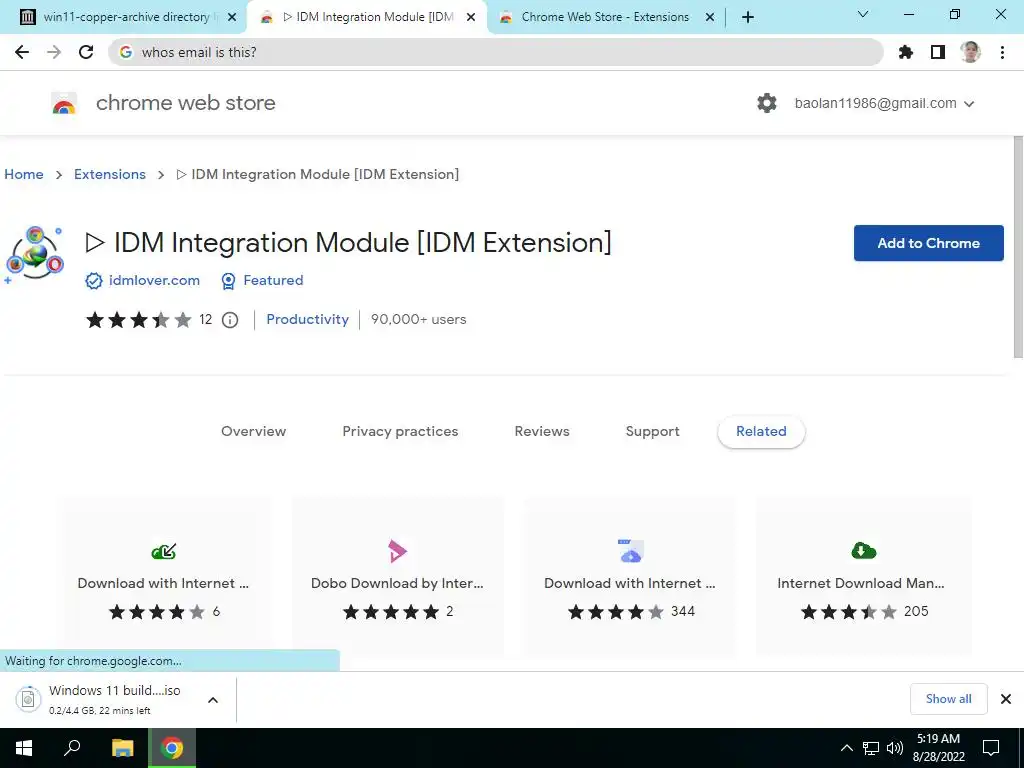This screenshot has height=768, width=1024.
Task: Click the Internet Download Man... card title
Action: (x=861, y=584)
